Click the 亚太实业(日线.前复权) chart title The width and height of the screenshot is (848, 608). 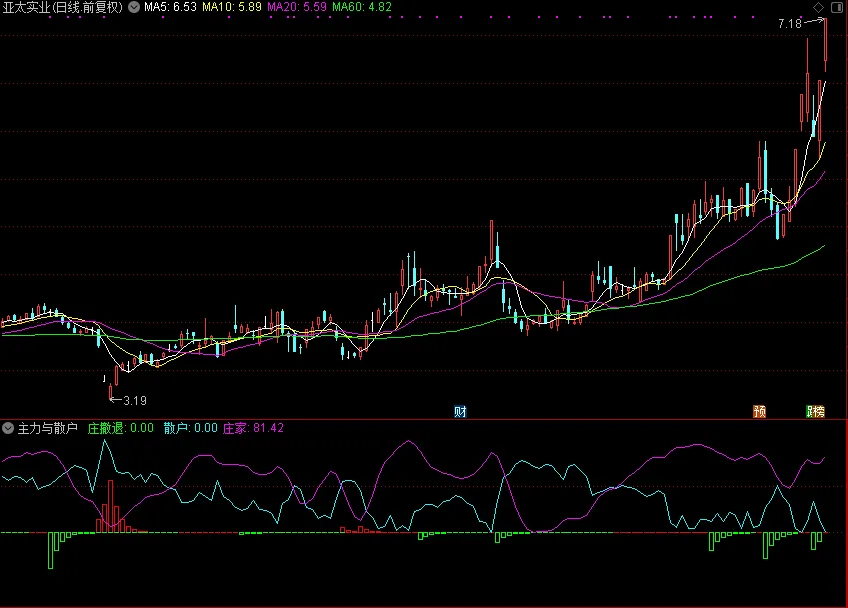[63, 8]
